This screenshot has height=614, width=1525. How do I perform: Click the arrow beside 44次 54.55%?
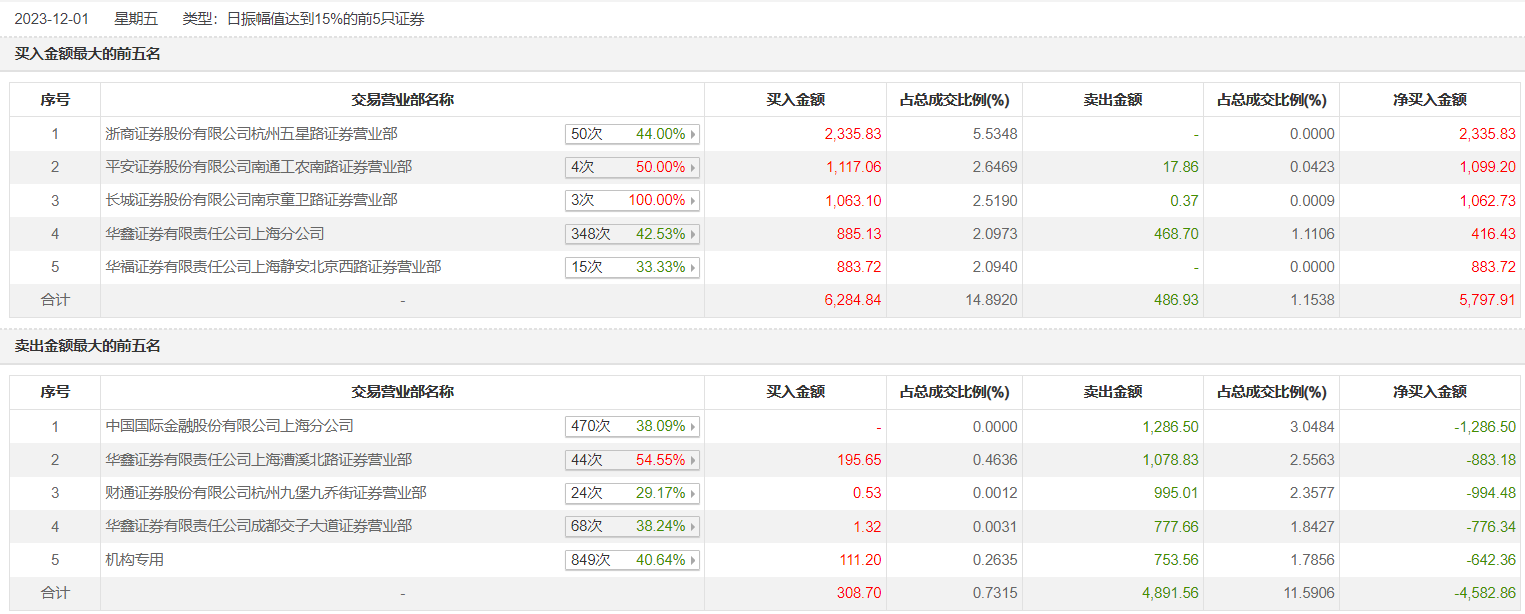(x=693, y=460)
